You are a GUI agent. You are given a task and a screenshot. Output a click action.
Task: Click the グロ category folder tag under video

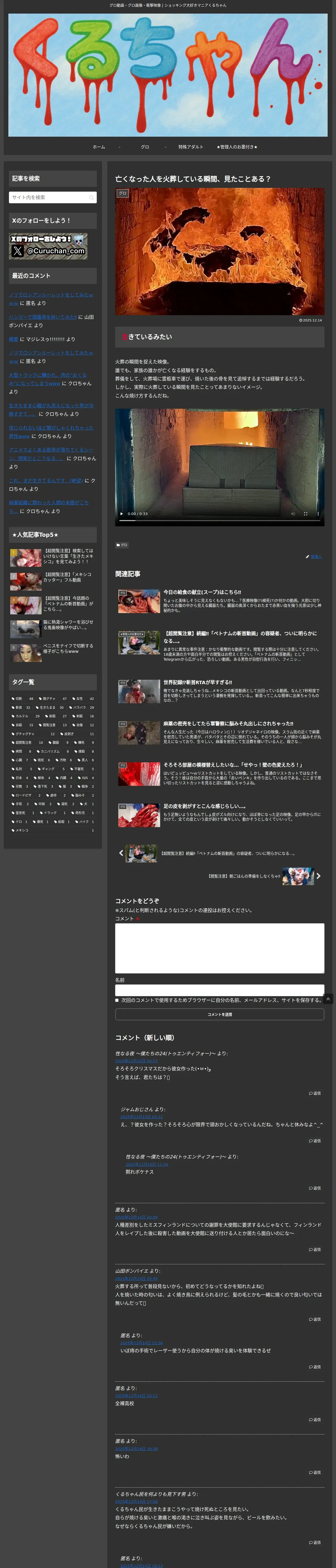[122, 545]
